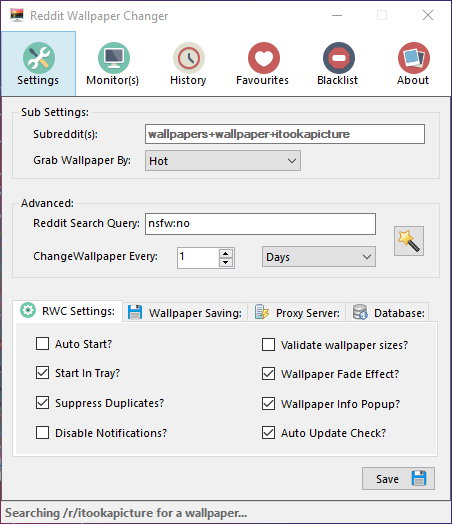Toggle Auto Update Check checkbox
The height and width of the screenshot is (524, 452).
point(269,432)
